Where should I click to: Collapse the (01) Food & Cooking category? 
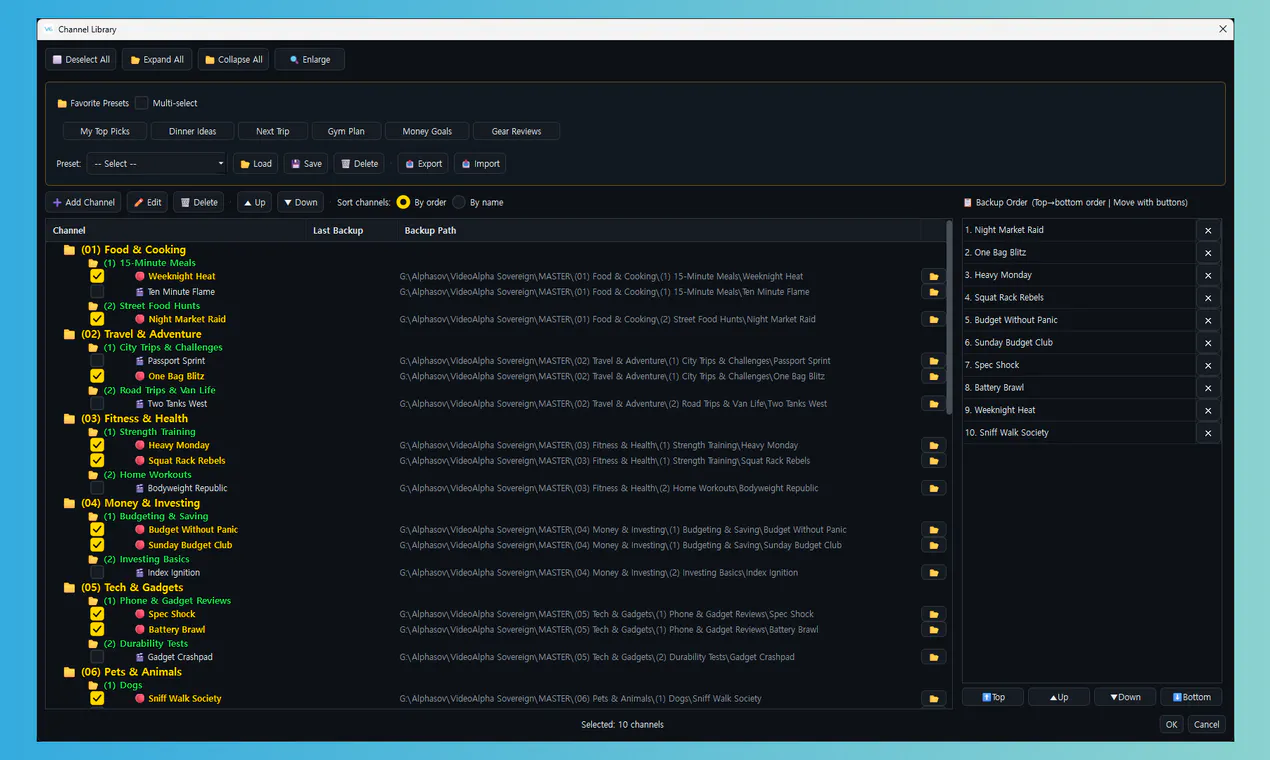(70, 250)
